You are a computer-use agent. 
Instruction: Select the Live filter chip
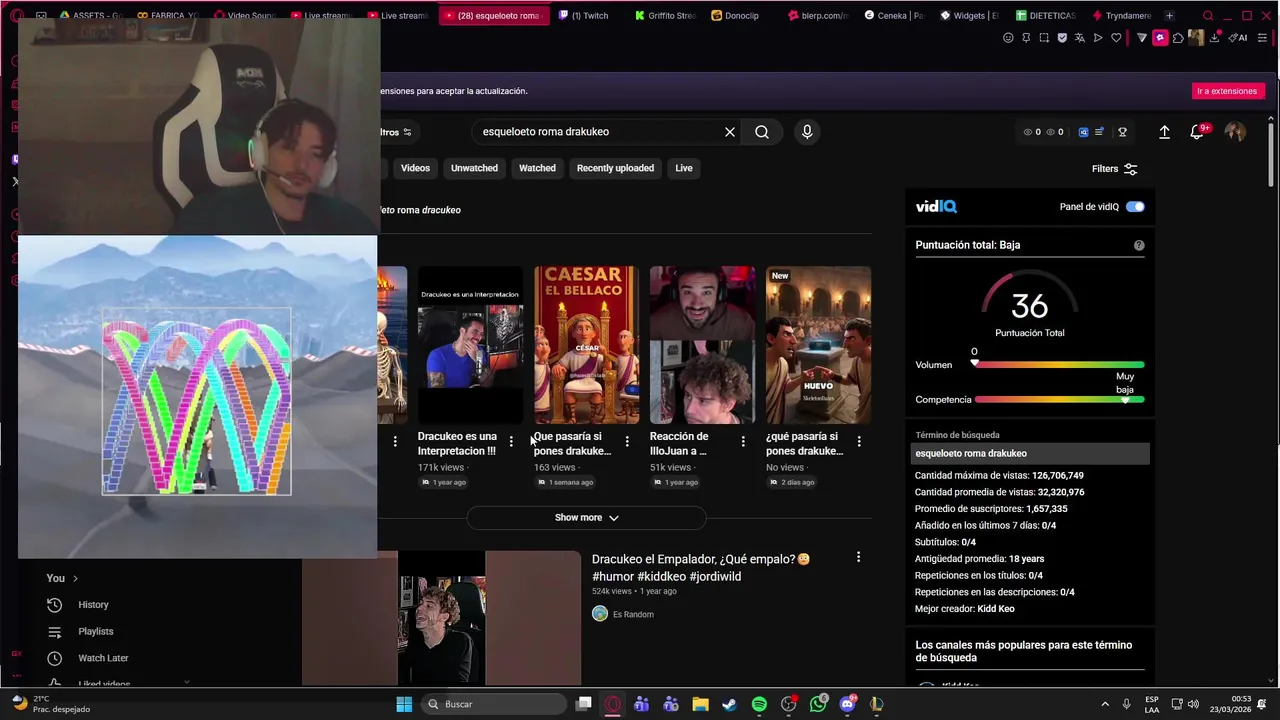(x=684, y=168)
